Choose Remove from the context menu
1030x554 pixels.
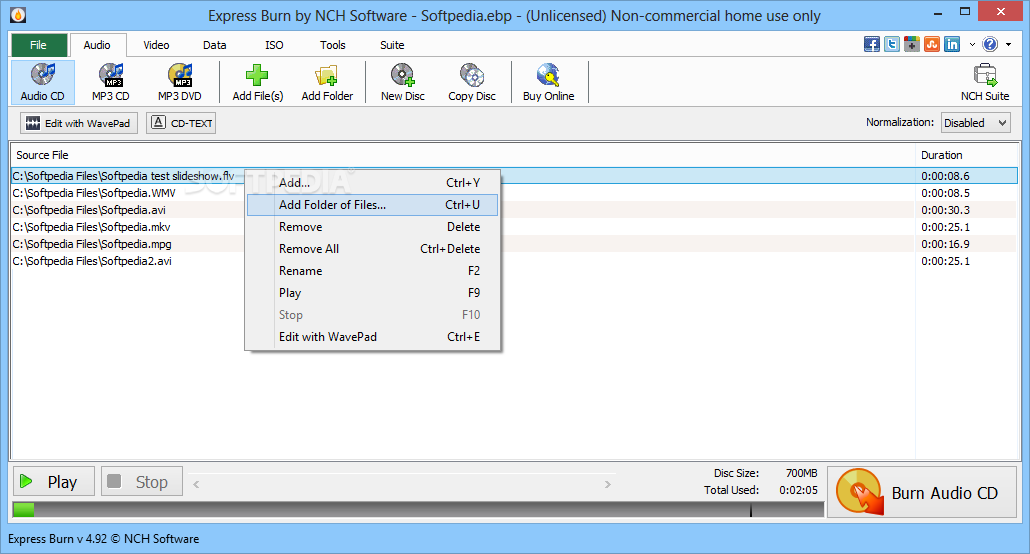(x=372, y=227)
